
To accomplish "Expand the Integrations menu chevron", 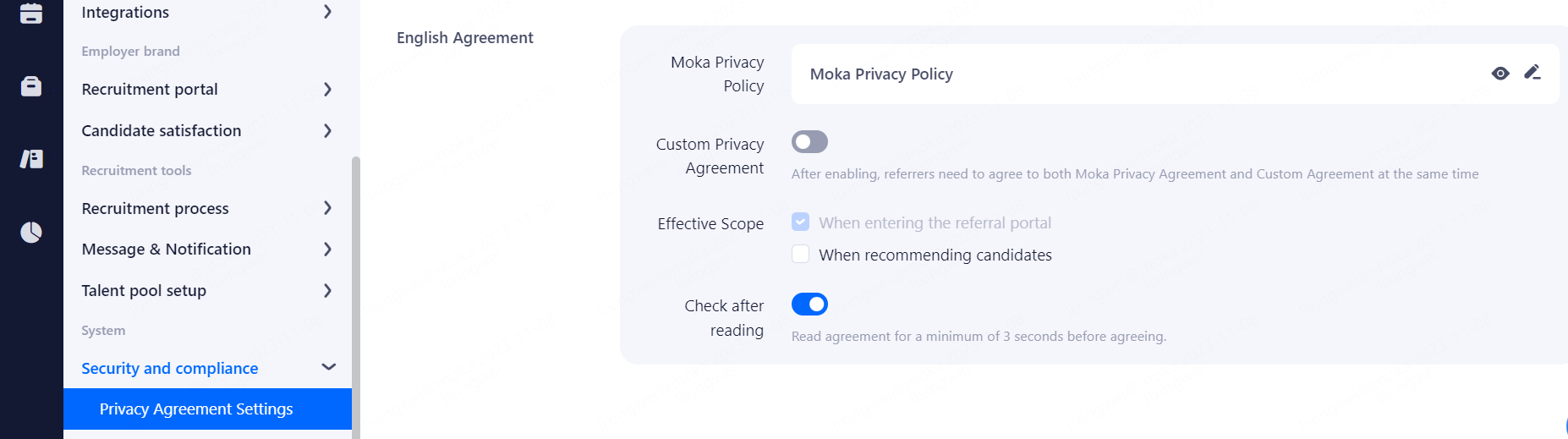I will point(327,12).
